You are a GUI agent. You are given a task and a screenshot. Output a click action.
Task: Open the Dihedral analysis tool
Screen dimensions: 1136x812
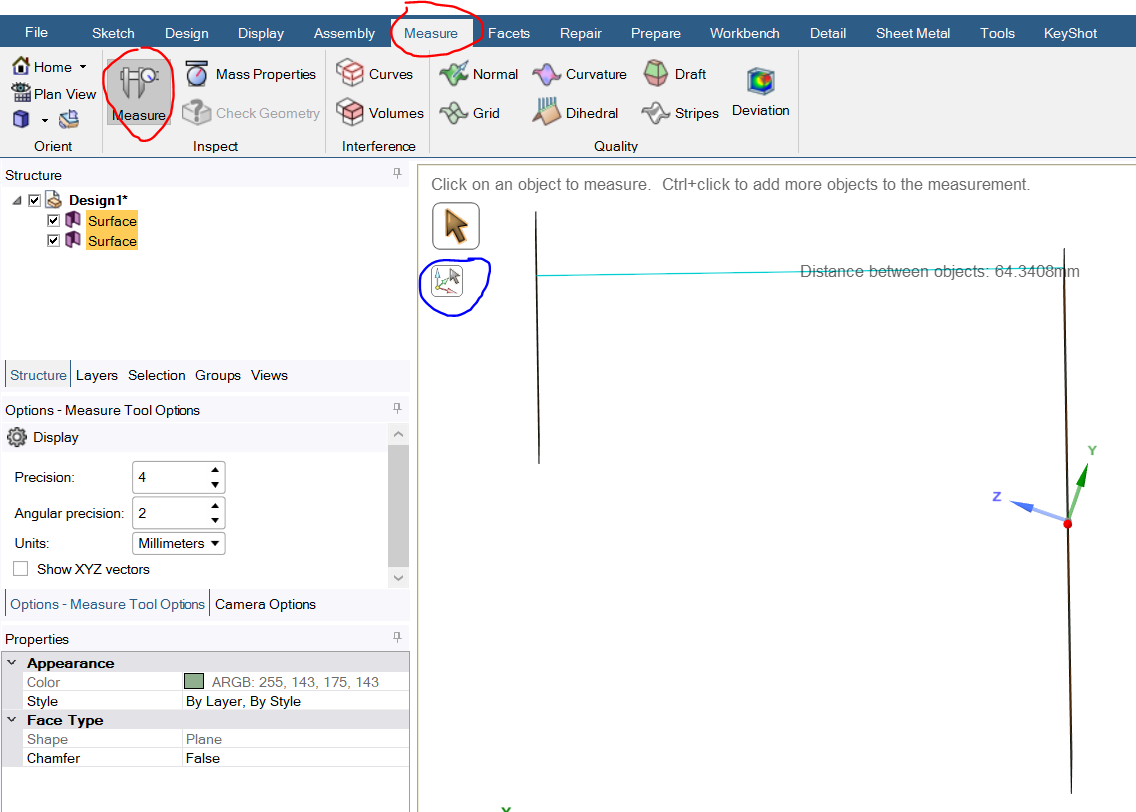point(575,113)
